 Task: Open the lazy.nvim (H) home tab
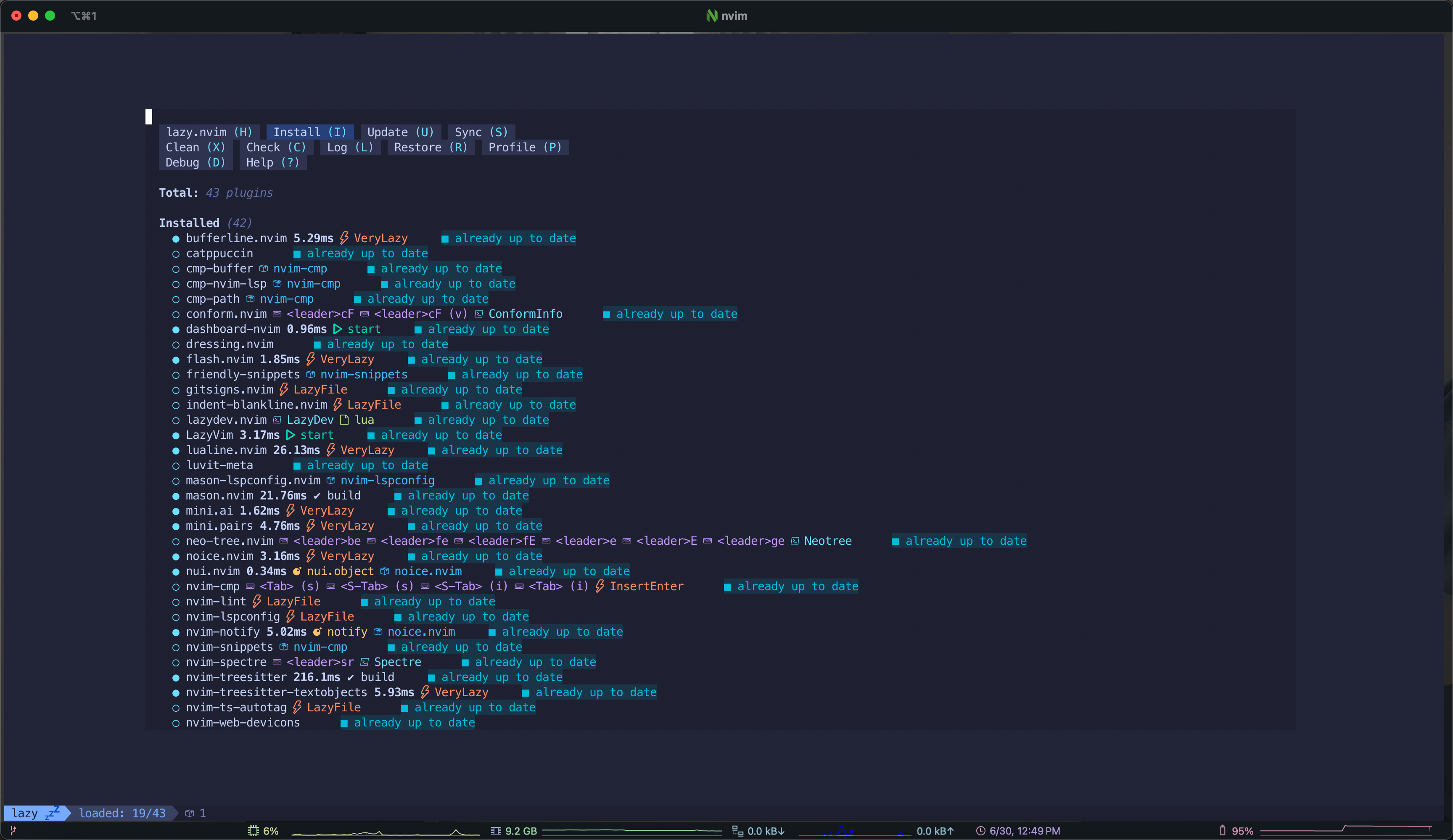coord(209,132)
